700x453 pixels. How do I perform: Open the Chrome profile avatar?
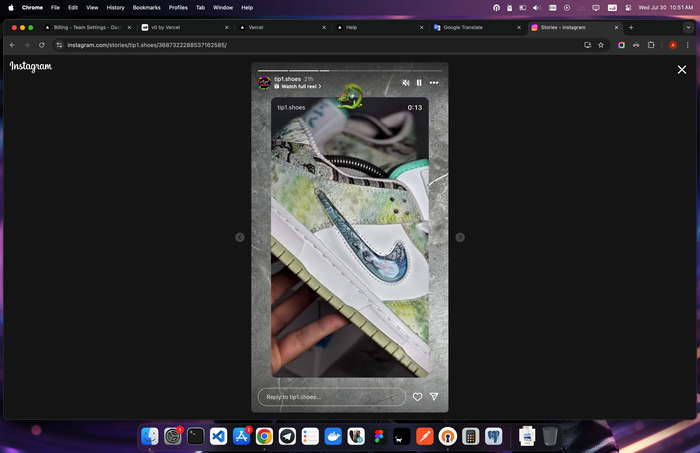coord(673,45)
